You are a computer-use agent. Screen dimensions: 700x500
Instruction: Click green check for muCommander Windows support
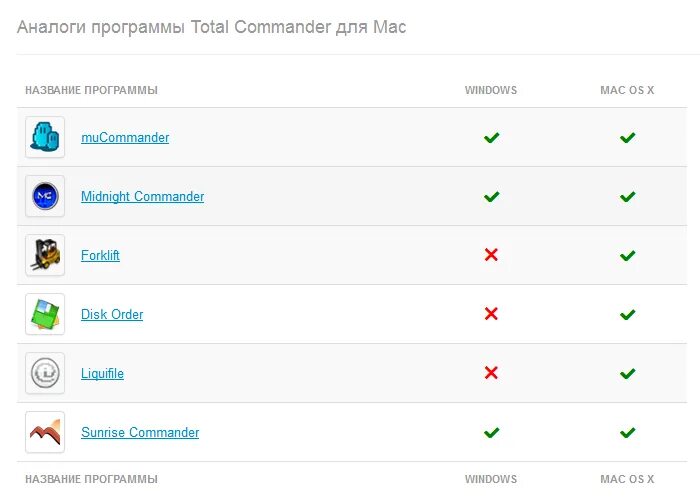pyautogui.click(x=492, y=138)
